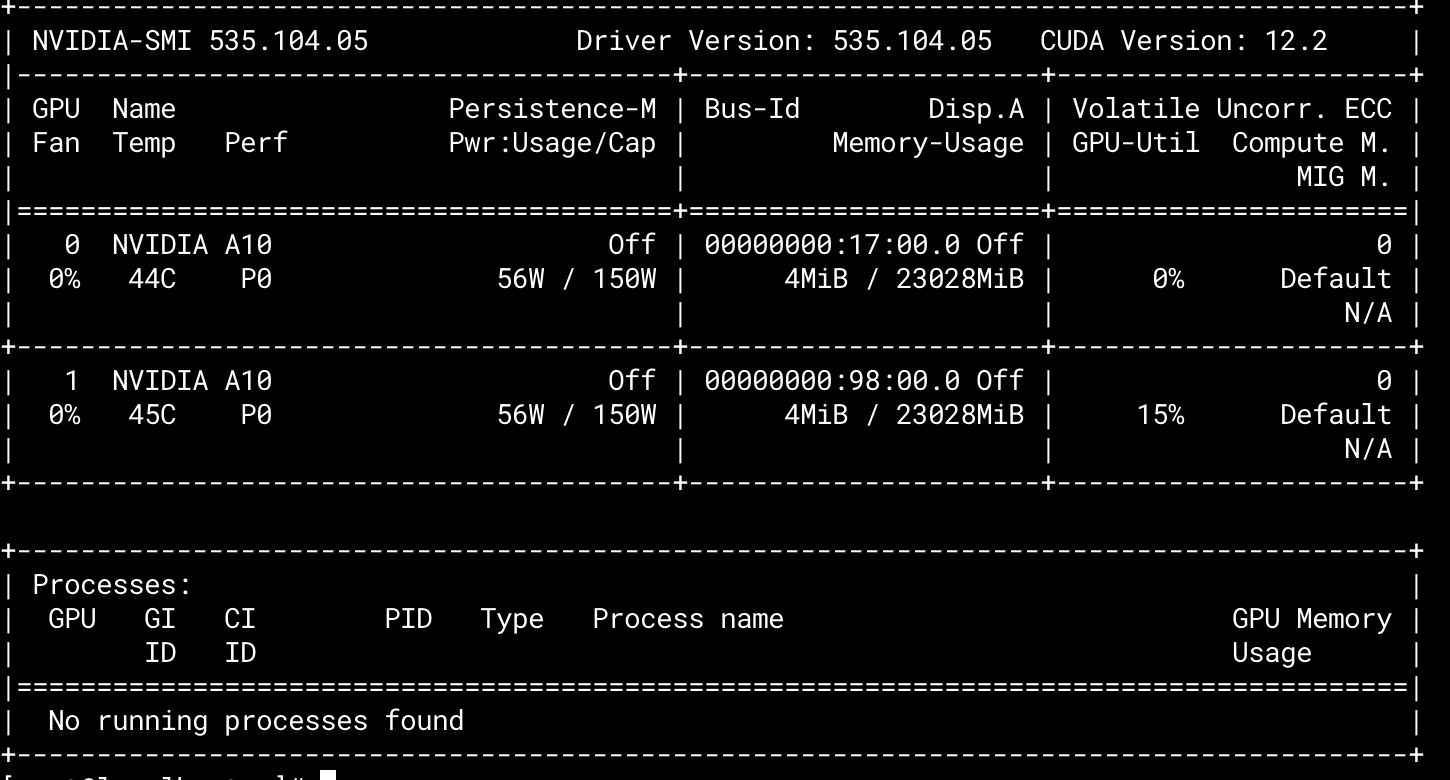Select the "Process name" column header
This screenshot has width=1450, height=780.
click(688, 619)
